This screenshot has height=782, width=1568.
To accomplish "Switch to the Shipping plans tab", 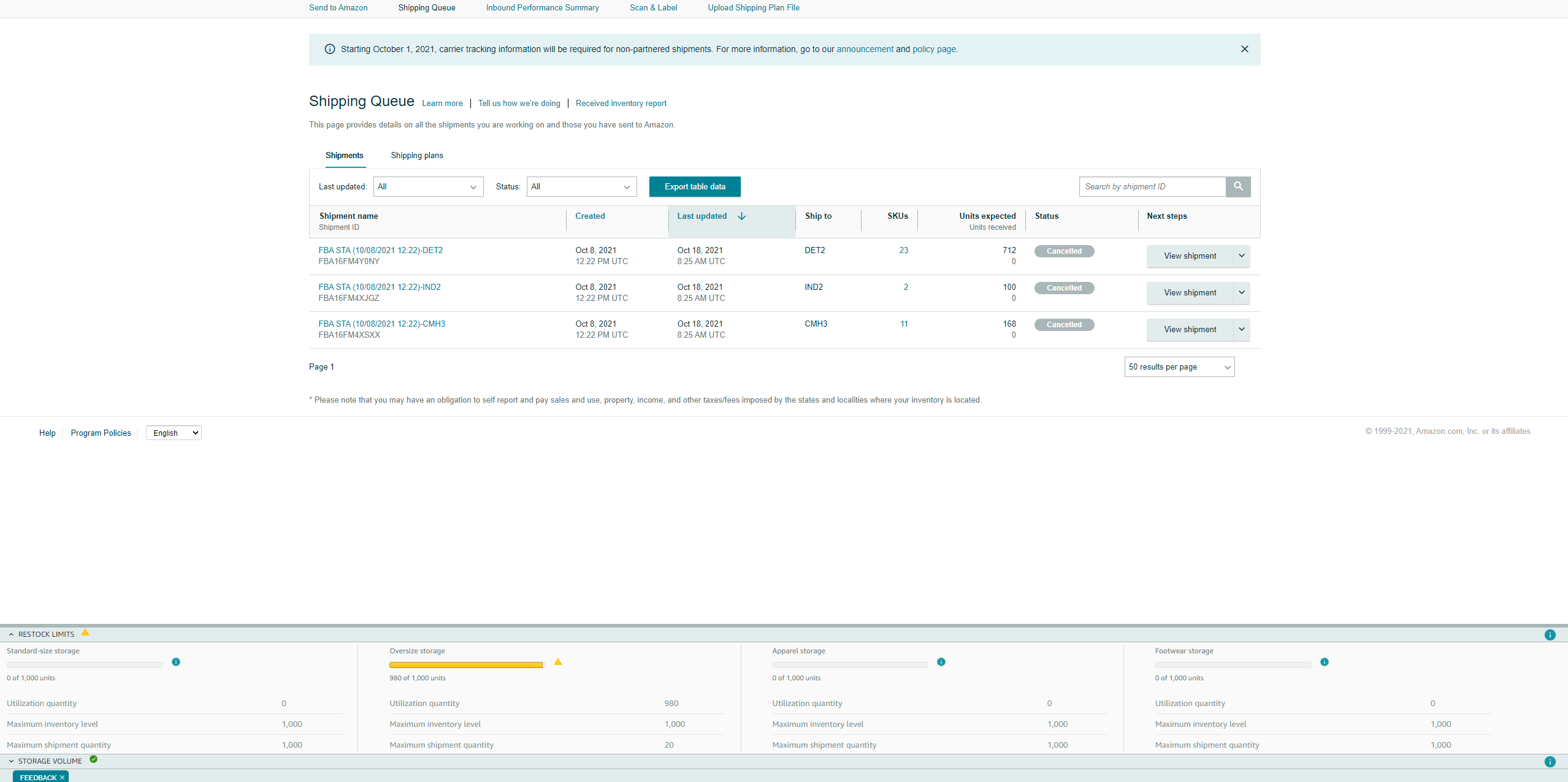I will click(x=417, y=156).
